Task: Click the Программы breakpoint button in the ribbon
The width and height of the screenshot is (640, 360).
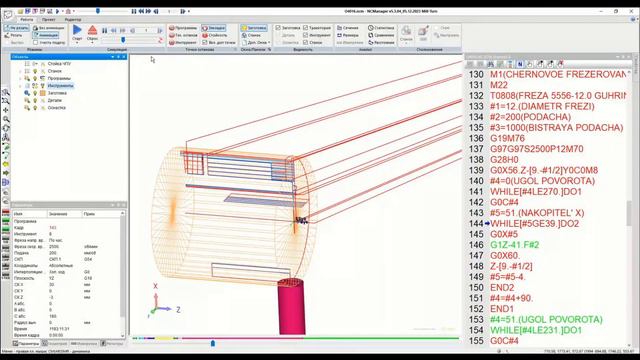Action: [183, 28]
